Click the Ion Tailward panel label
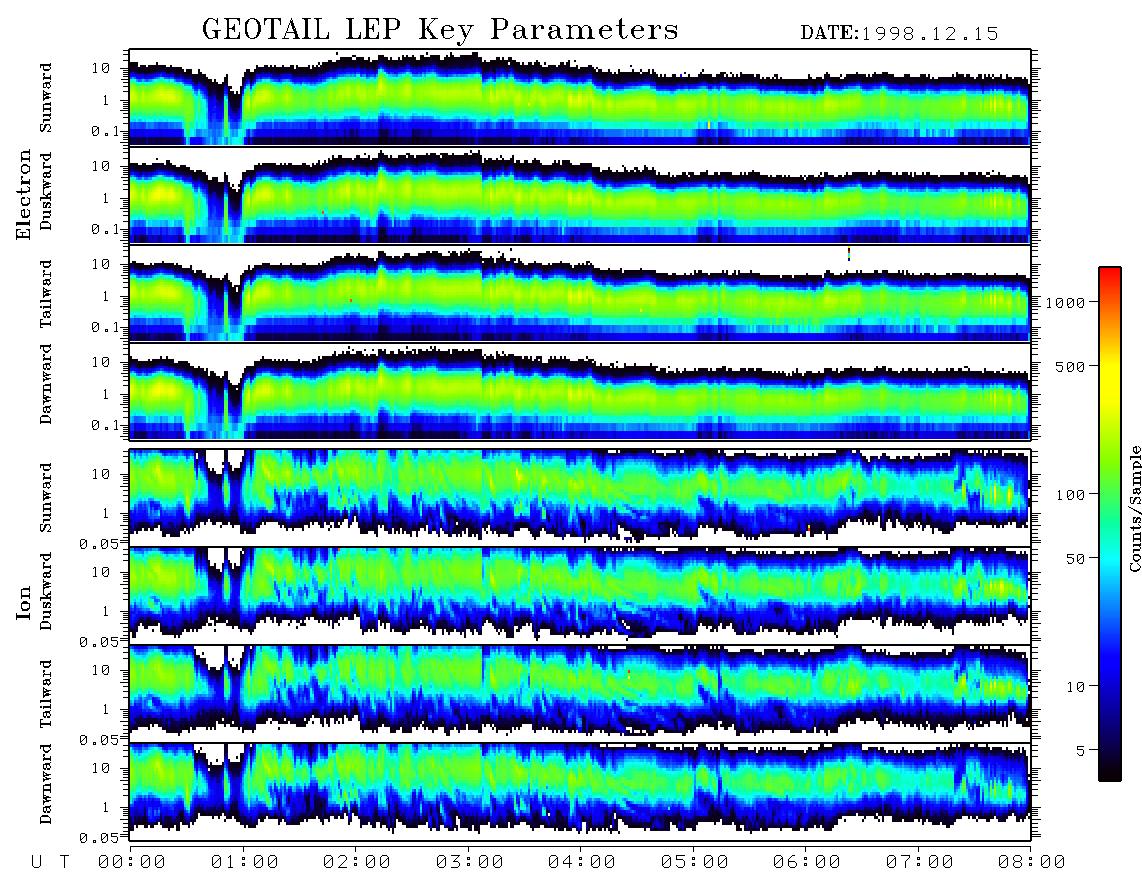Screen dimensions: 1142x880 click(46, 694)
